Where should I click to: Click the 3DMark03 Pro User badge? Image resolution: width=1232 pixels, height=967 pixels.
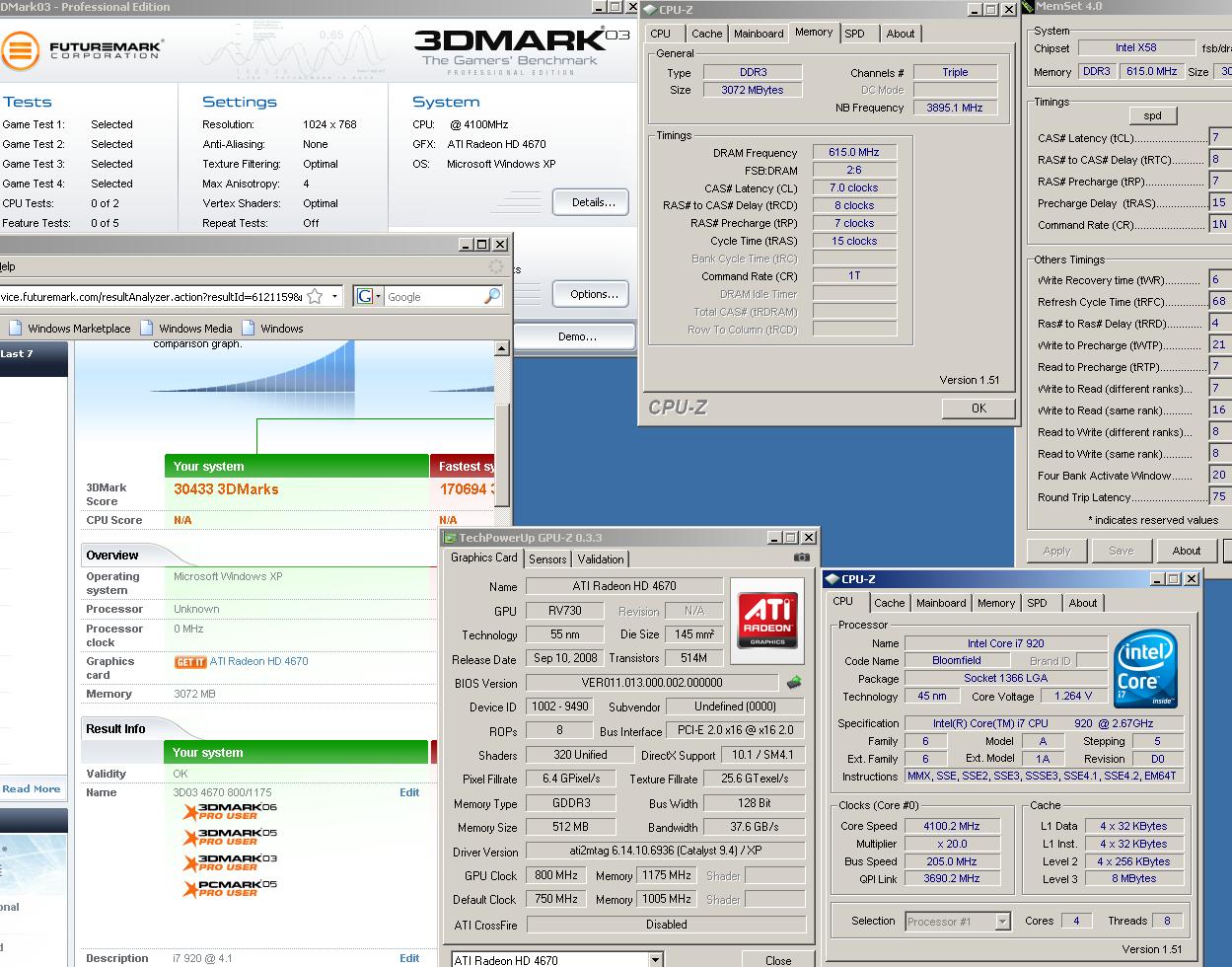point(230,863)
